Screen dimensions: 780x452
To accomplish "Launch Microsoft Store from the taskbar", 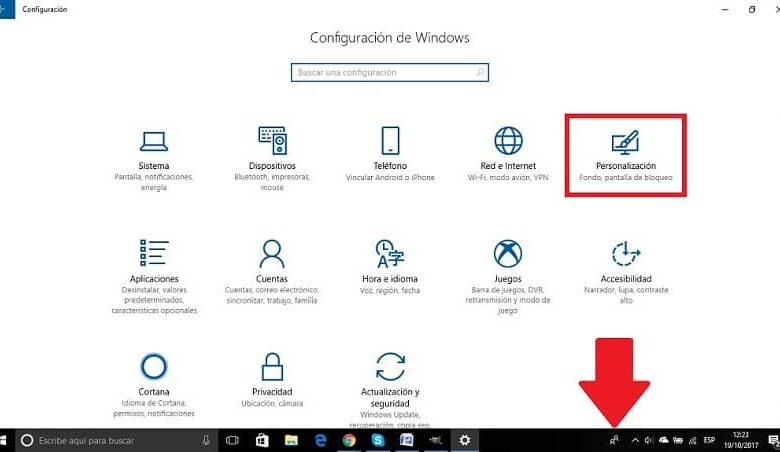I will (262, 441).
